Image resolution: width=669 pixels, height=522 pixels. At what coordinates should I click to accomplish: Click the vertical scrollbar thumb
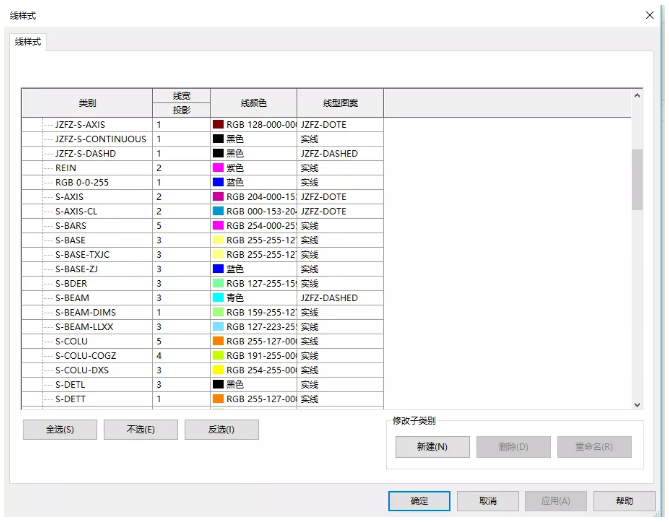[x=637, y=179]
